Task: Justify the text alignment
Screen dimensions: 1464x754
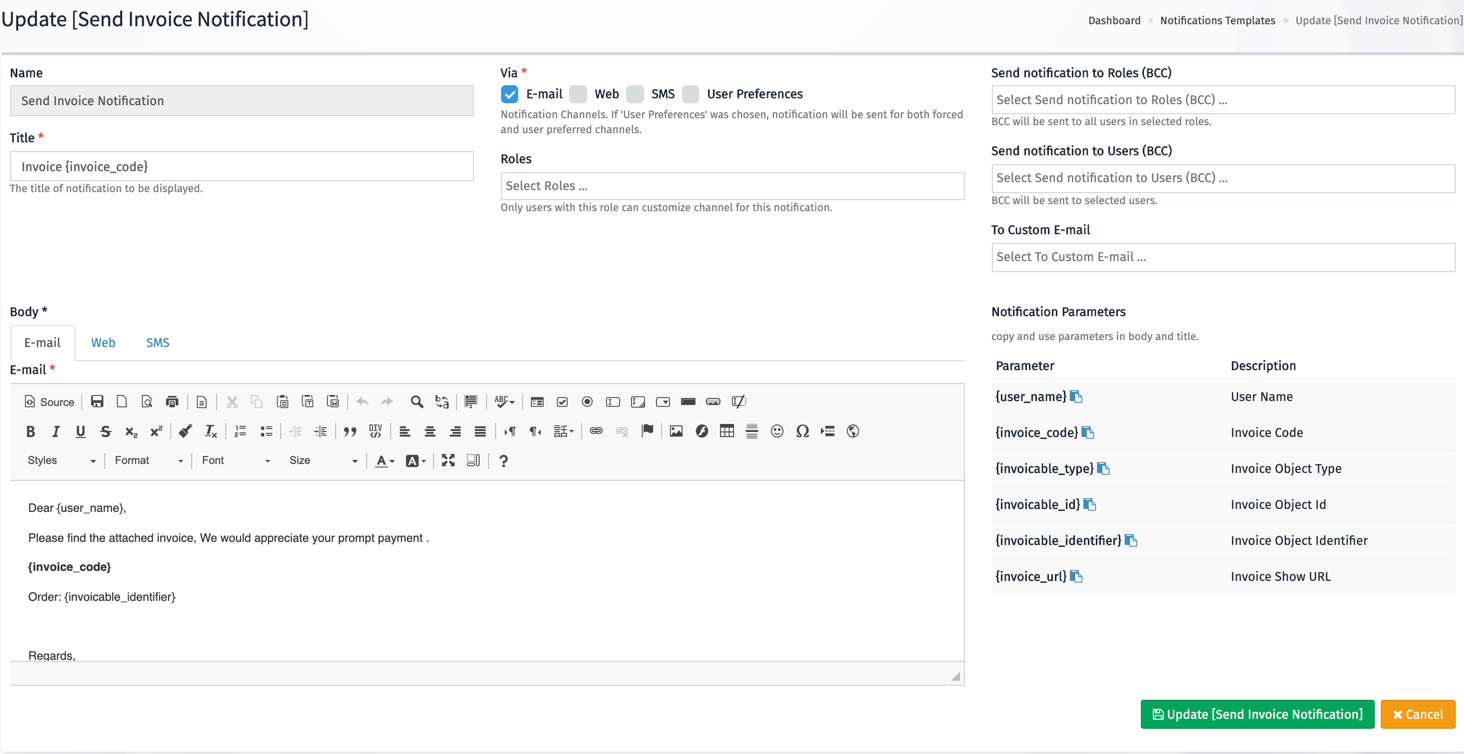Action: click(480, 432)
